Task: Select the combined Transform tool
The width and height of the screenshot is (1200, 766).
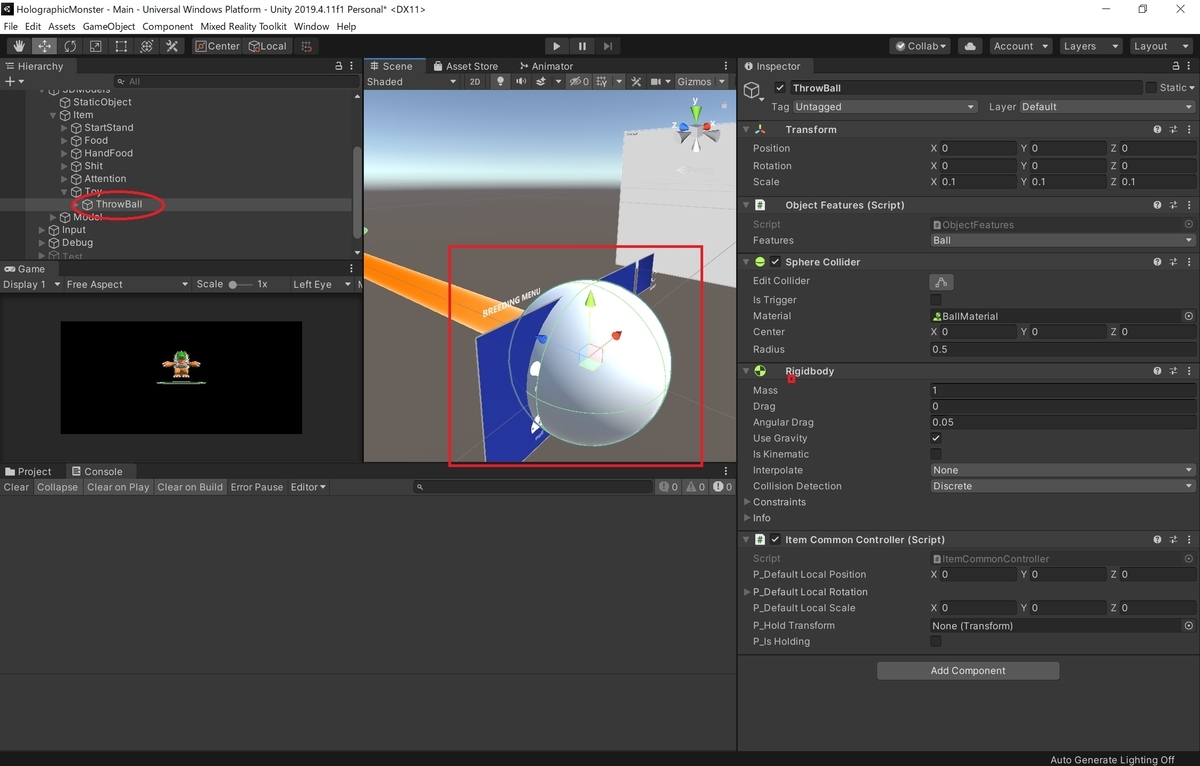Action: point(147,46)
